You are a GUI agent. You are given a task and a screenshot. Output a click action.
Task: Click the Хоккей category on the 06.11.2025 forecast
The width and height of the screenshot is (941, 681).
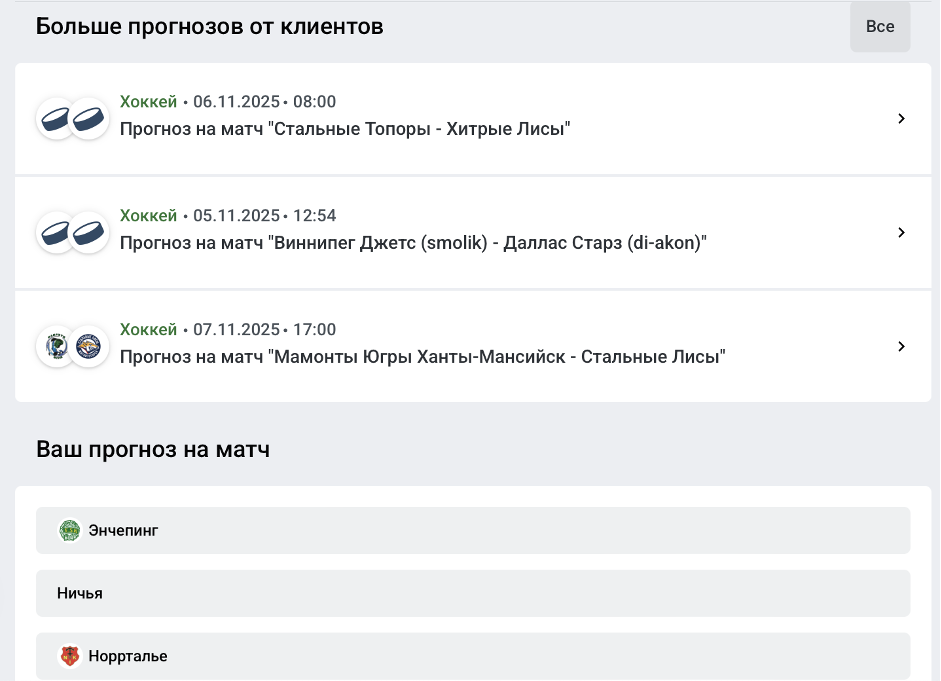(x=148, y=102)
